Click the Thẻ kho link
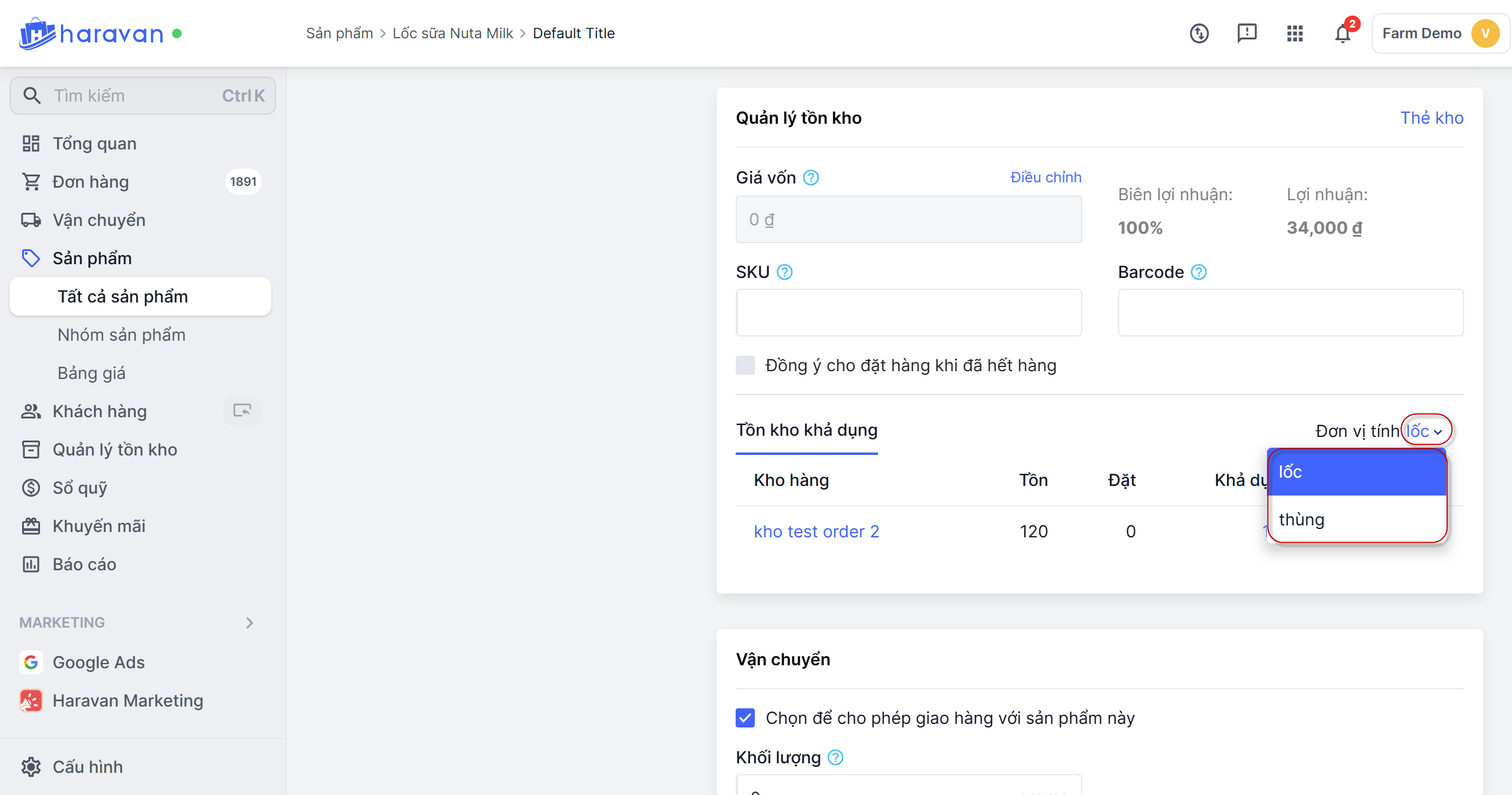 click(x=1431, y=118)
